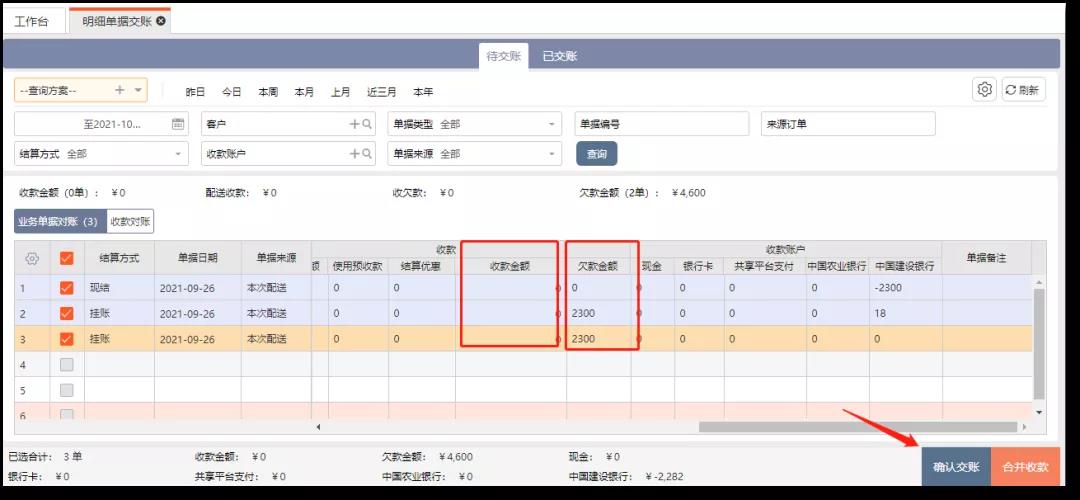Open table column settings gear icon
This screenshot has width=1080, height=500.
[32, 258]
